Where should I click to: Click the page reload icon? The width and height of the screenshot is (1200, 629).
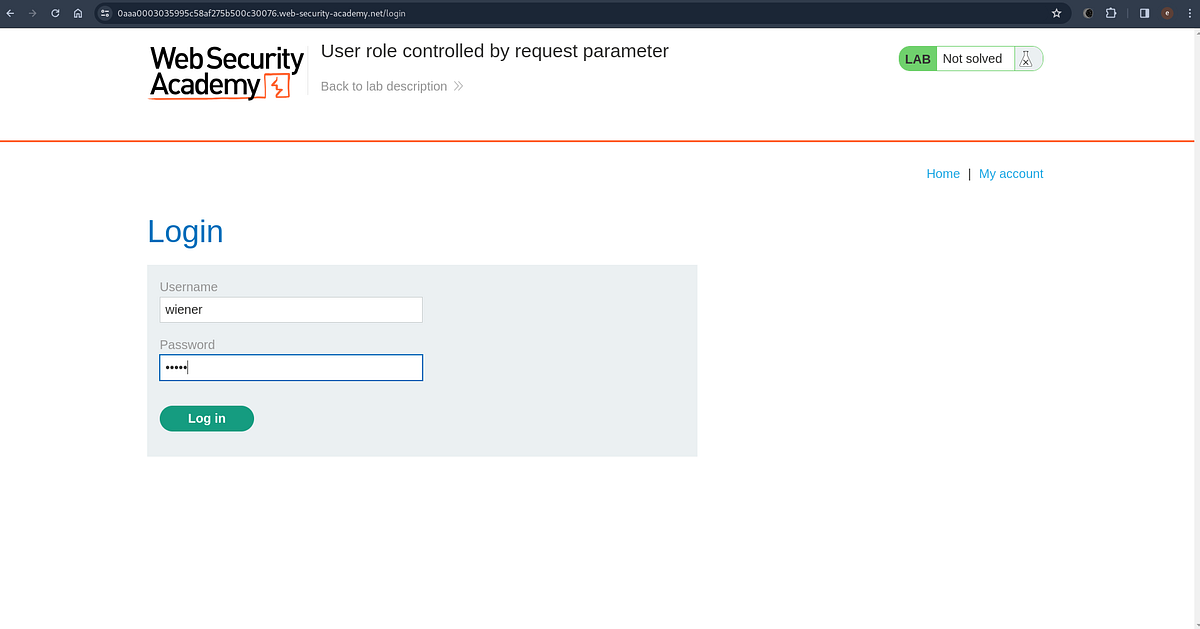[x=55, y=13]
